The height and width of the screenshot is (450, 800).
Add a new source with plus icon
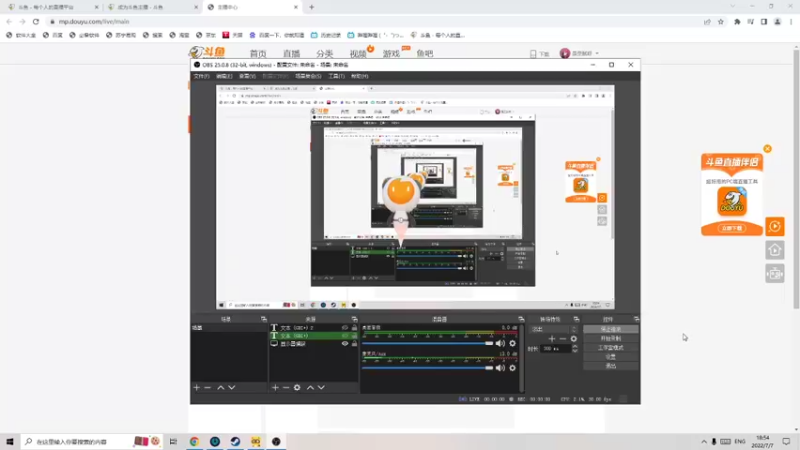275,388
